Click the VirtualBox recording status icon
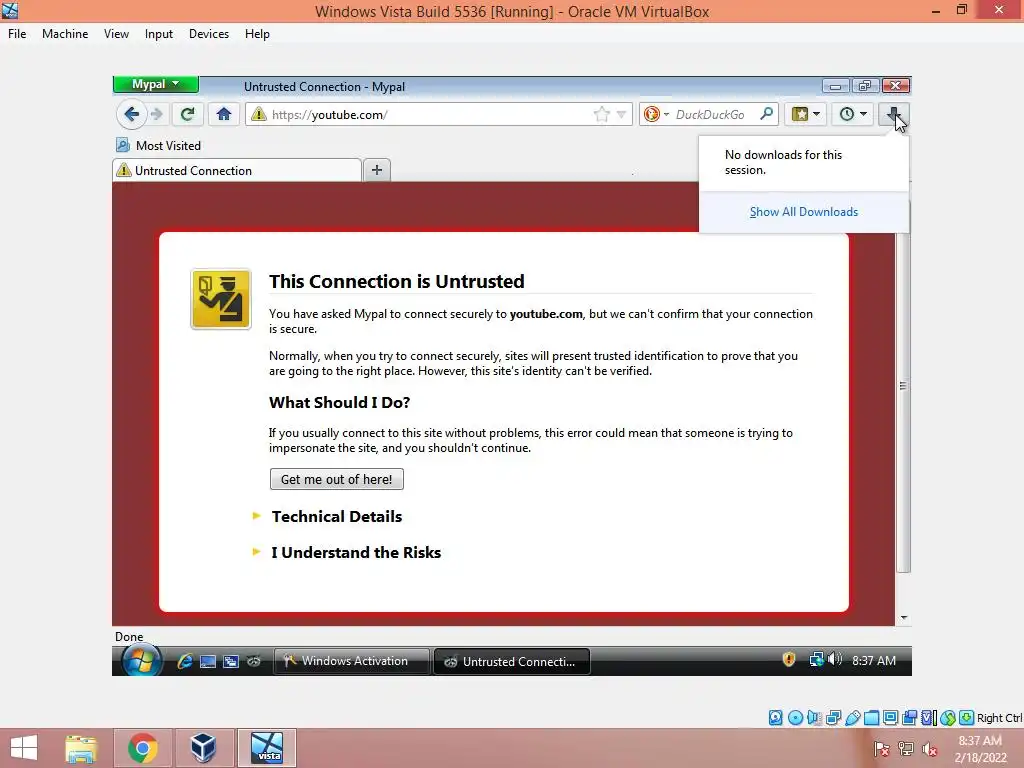 pyautogui.click(x=909, y=718)
